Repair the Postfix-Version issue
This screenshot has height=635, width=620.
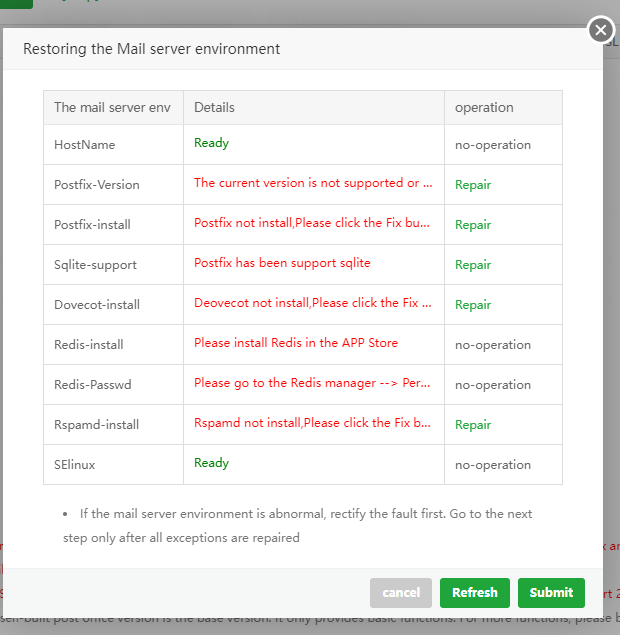click(473, 185)
